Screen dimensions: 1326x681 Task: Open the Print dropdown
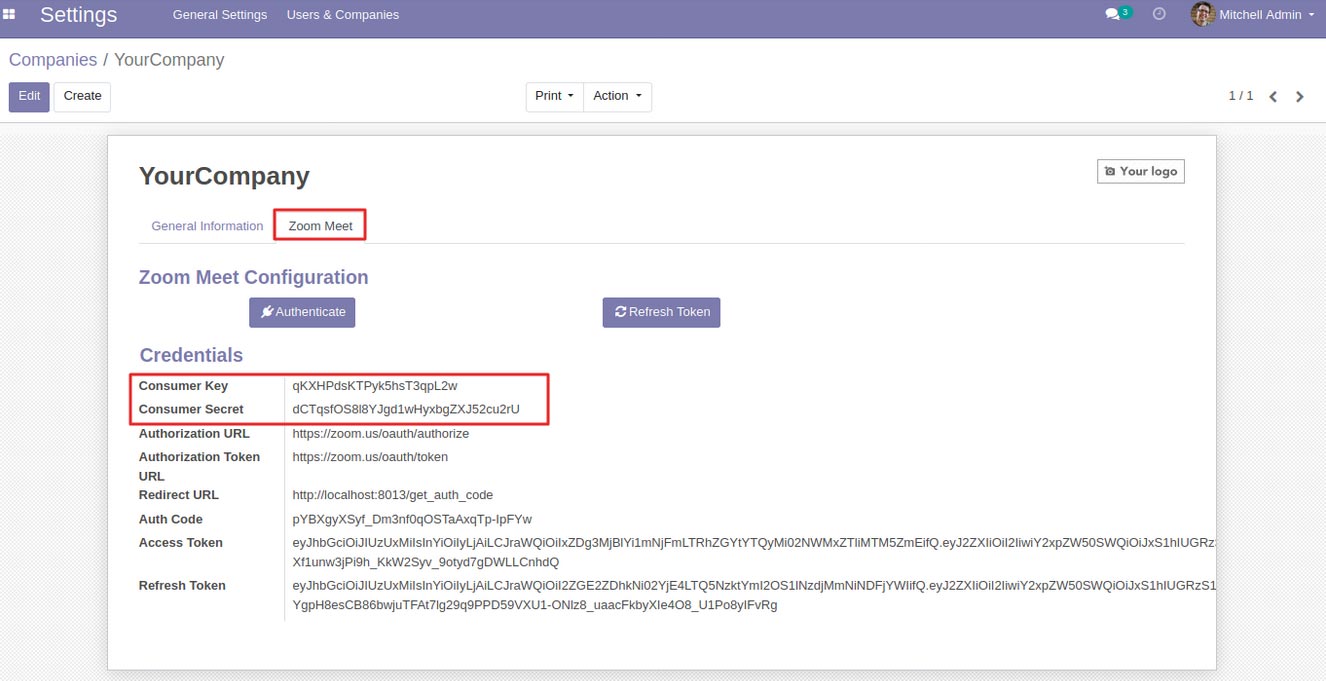tap(555, 96)
